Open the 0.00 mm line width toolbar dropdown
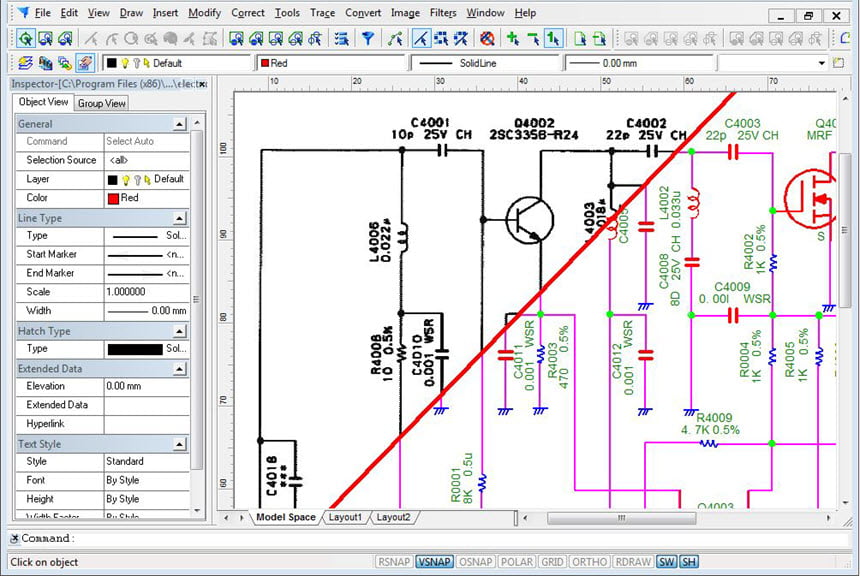Viewport: 860px width, 576px height. tap(639, 63)
